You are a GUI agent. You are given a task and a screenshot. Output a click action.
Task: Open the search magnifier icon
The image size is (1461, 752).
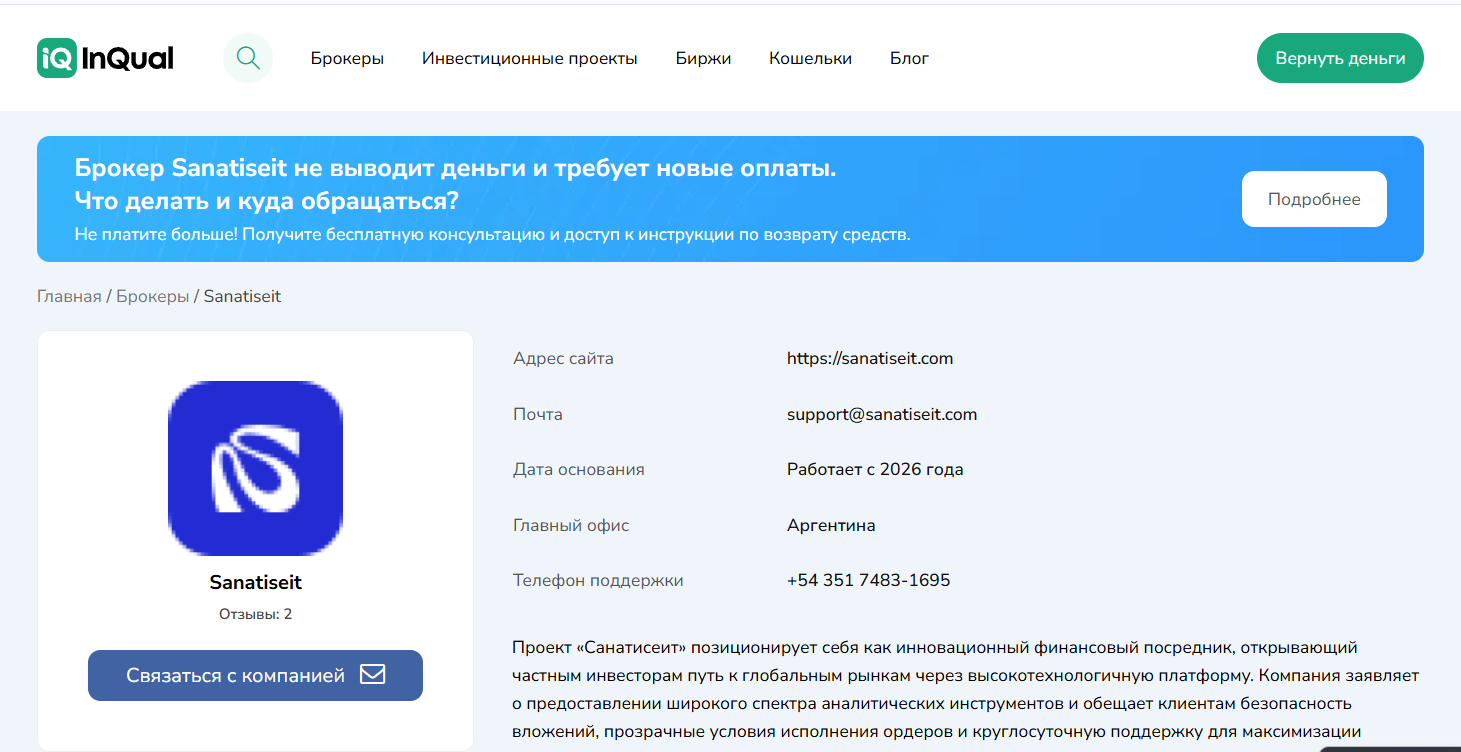pos(248,58)
